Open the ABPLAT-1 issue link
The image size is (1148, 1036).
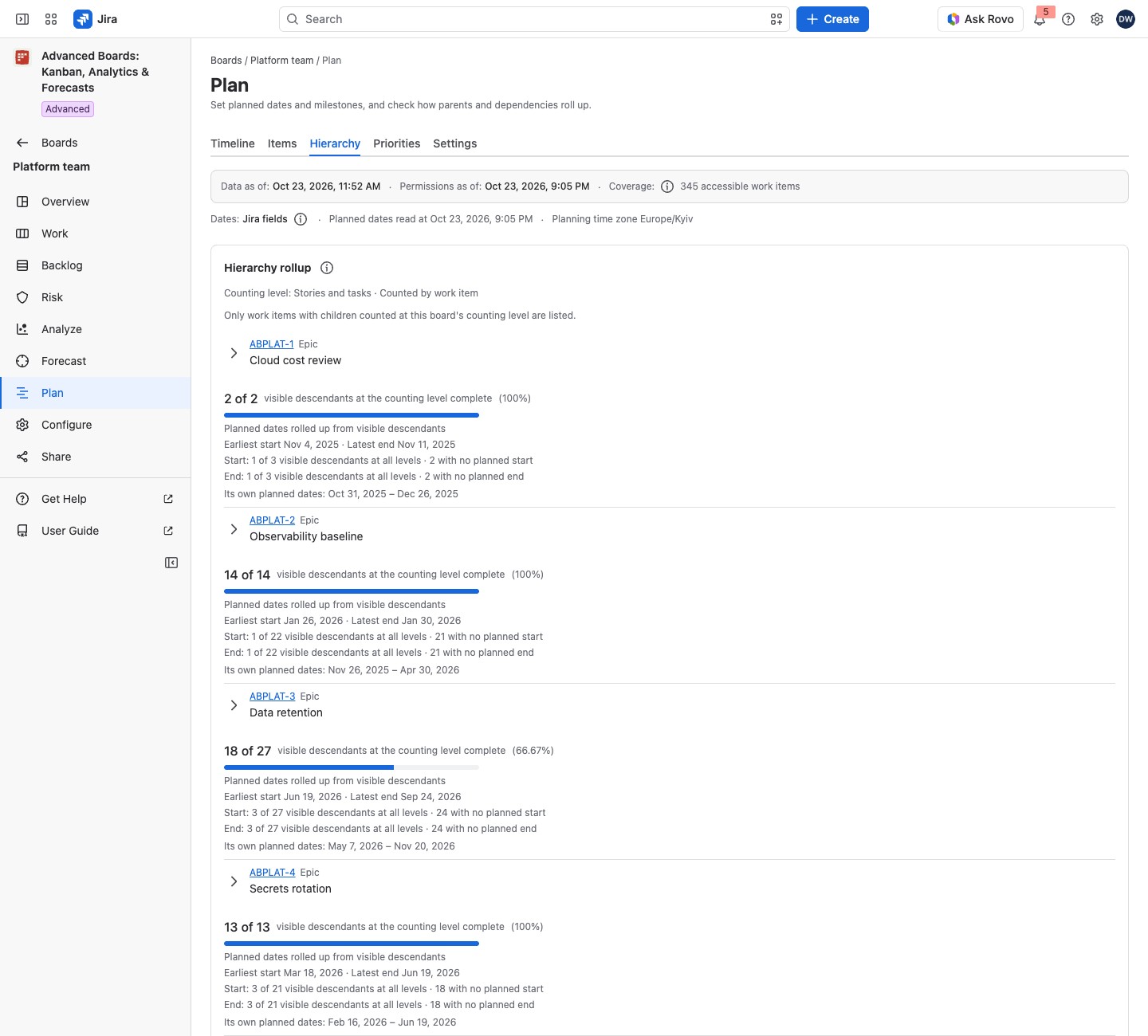(271, 344)
